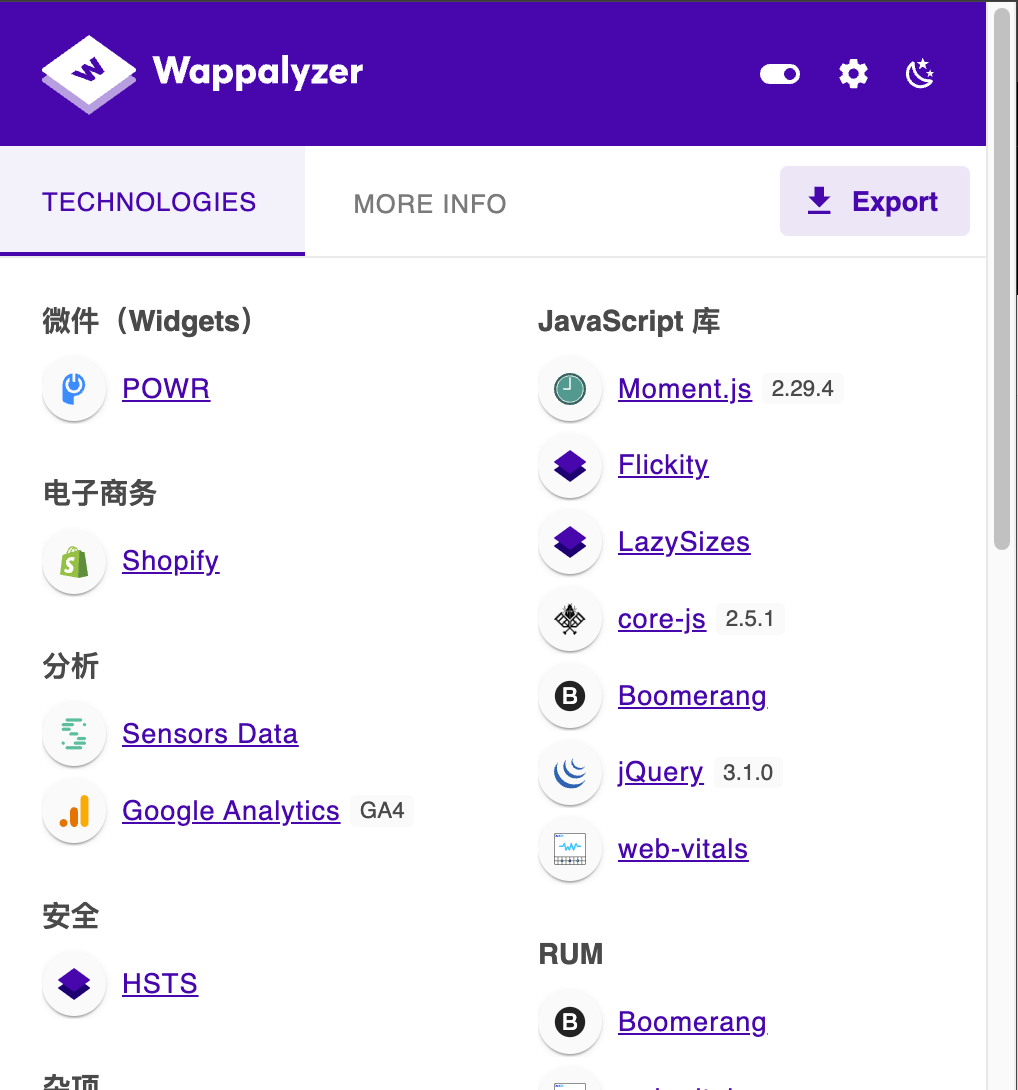Open the Google Analytics link
This screenshot has width=1018, height=1090.
tap(231, 811)
